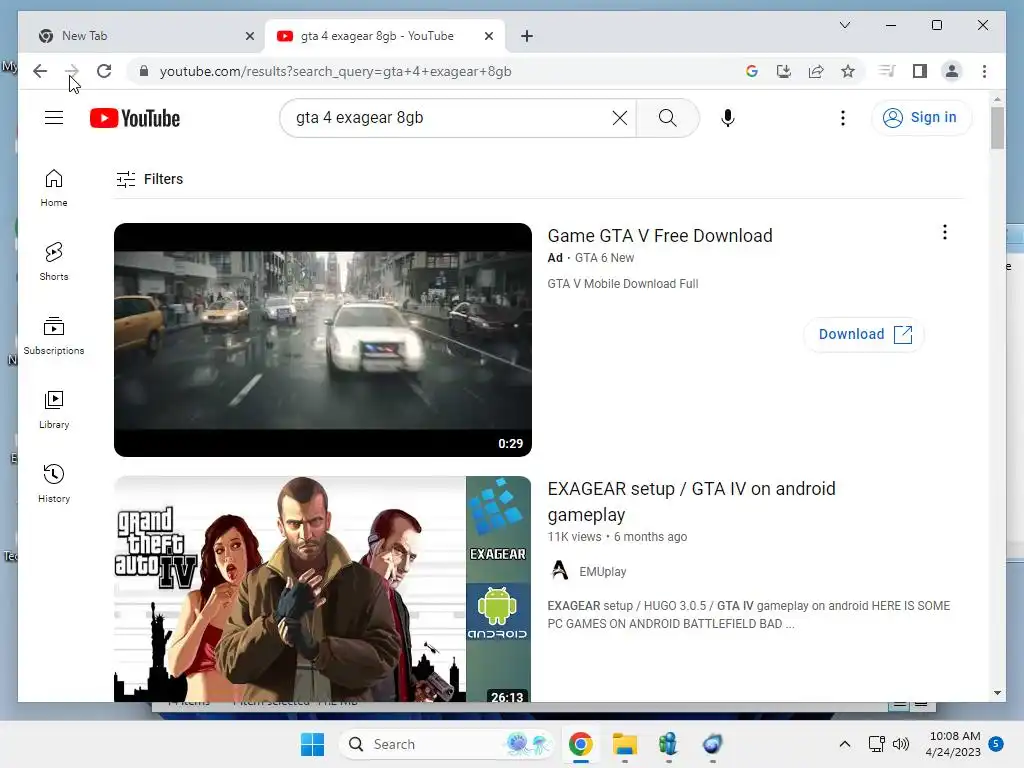Go back with the browser back arrow
Viewport: 1024px width, 768px height.
click(x=40, y=71)
